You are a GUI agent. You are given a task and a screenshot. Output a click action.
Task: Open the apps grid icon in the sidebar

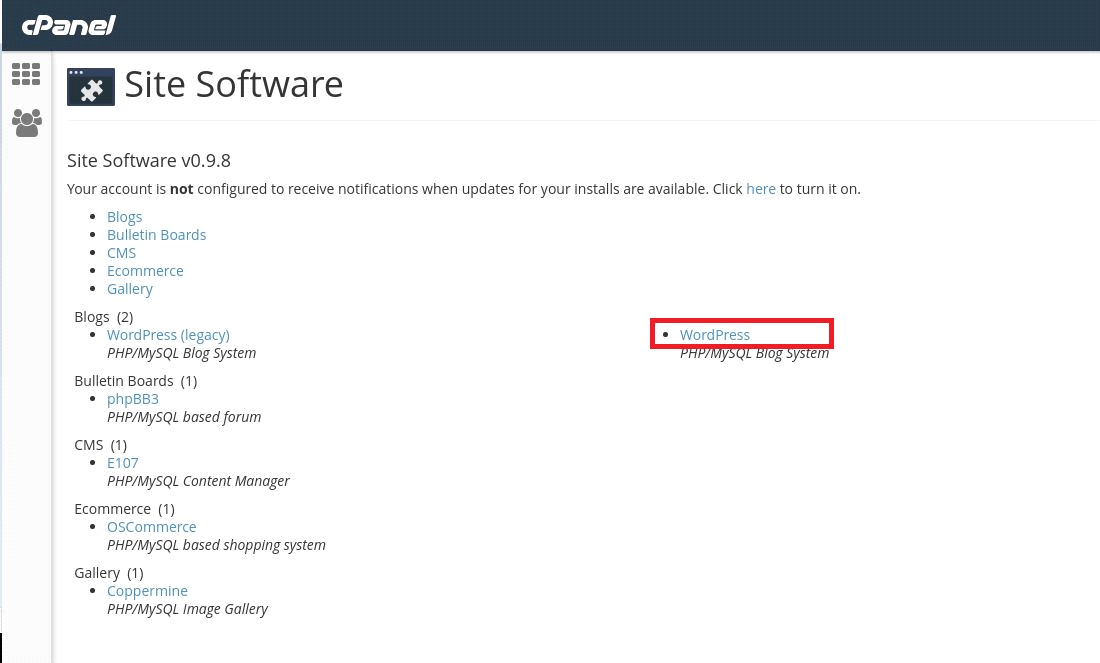(x=26, y=74)
